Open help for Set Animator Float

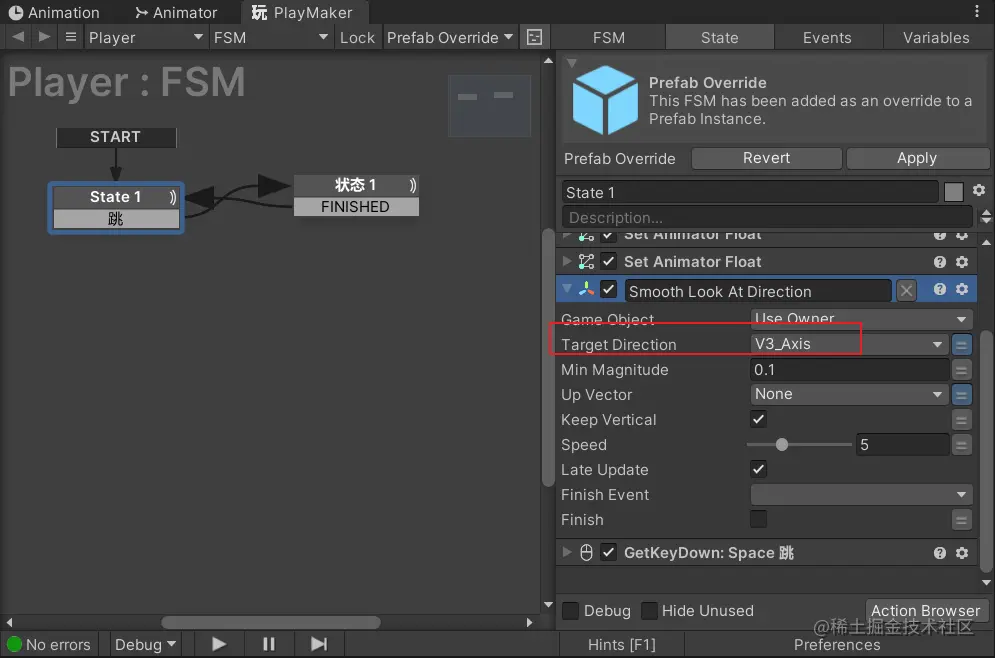pos(940,262)
